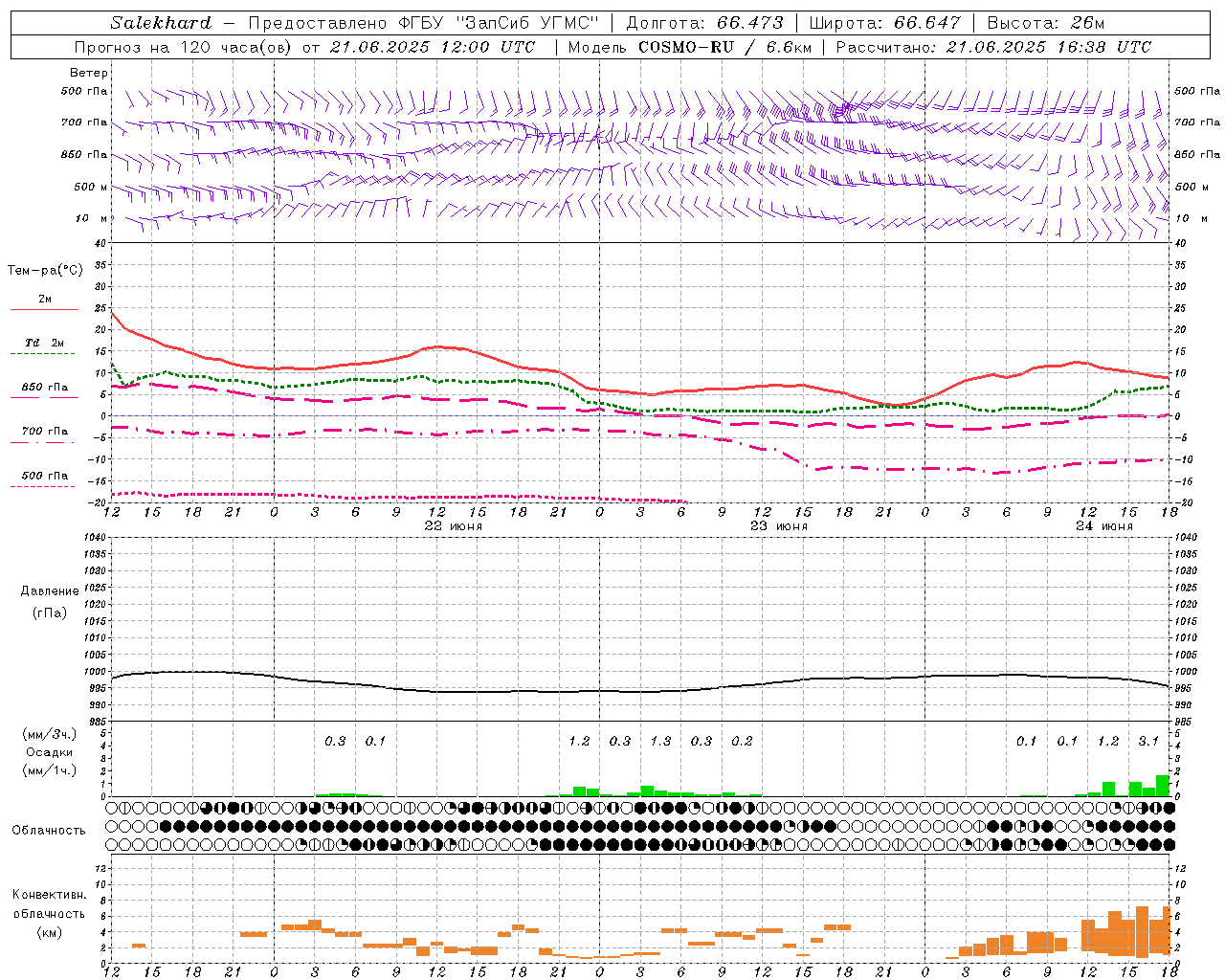
Task: Click the red solid 2м legend line
Action: click(44, 310)
